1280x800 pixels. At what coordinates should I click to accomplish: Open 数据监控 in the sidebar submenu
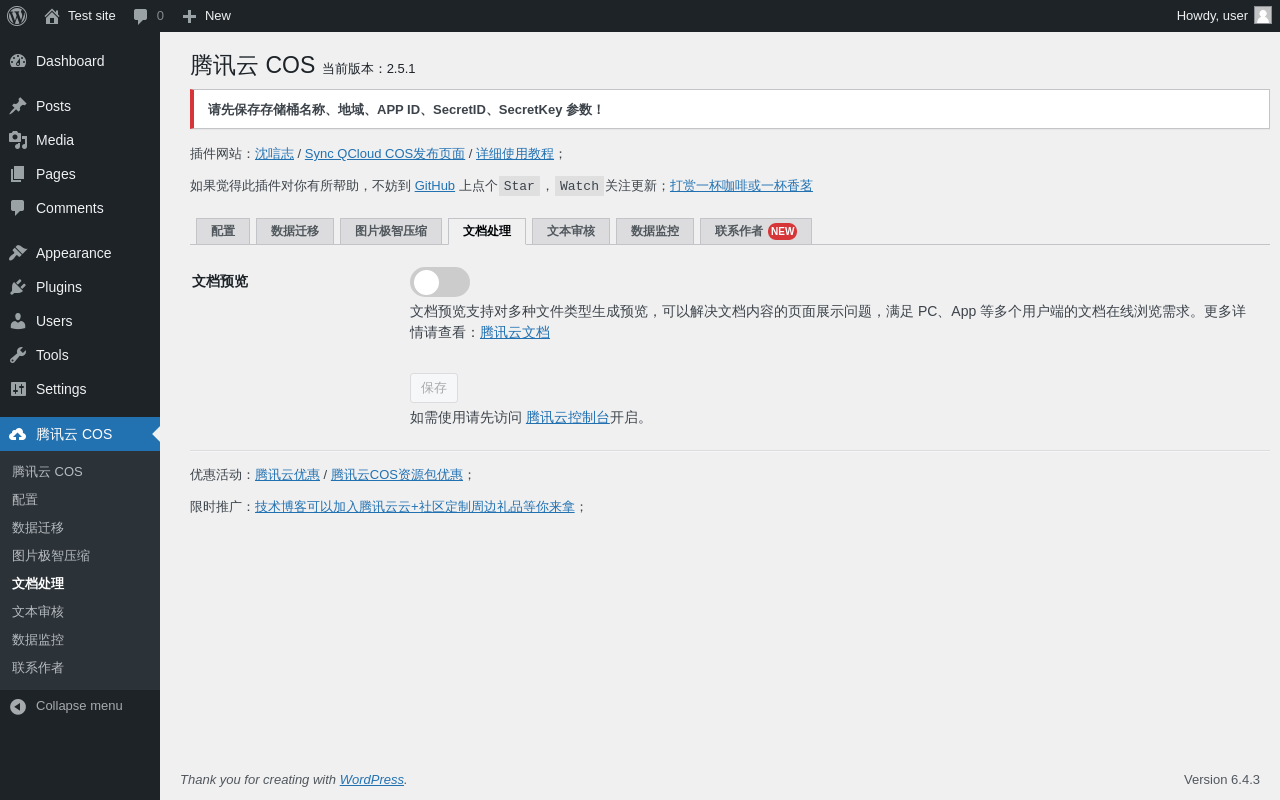[x=80, y=640]
